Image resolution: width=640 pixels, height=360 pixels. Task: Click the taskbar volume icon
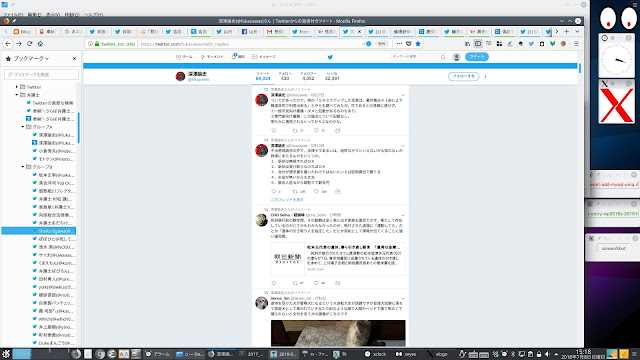coord(547,354)
